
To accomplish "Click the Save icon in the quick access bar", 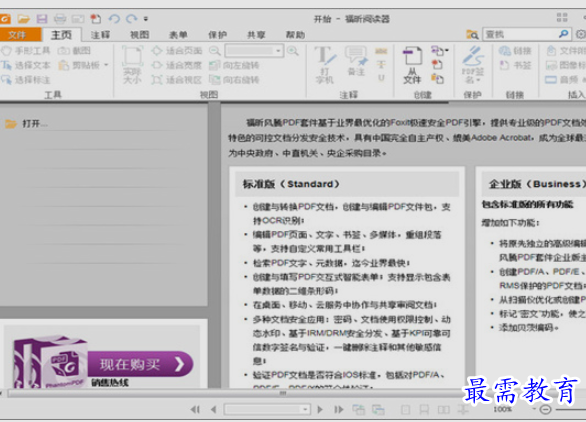I will pos(41,19).
